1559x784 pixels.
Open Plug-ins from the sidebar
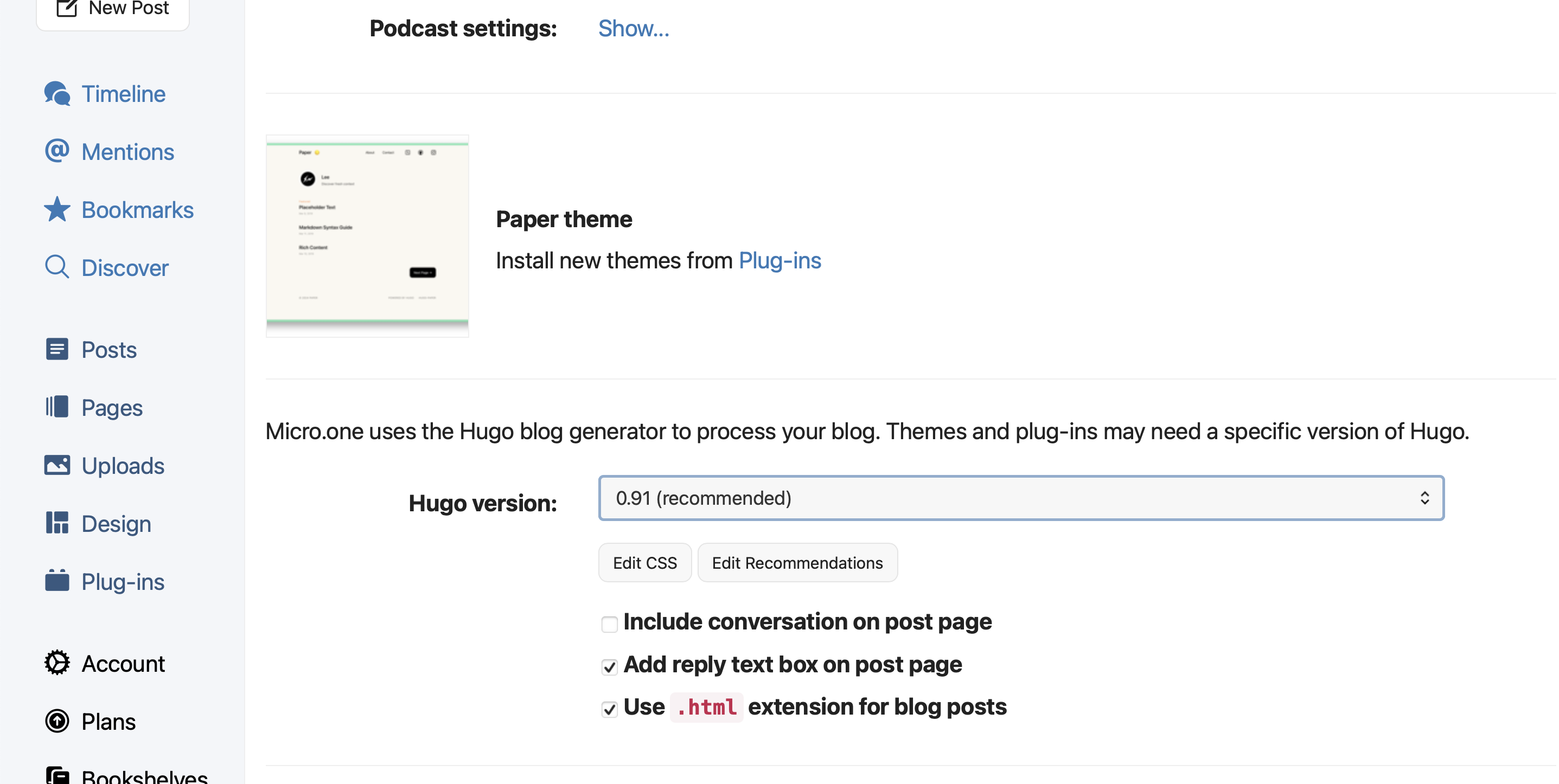[123, 582]
